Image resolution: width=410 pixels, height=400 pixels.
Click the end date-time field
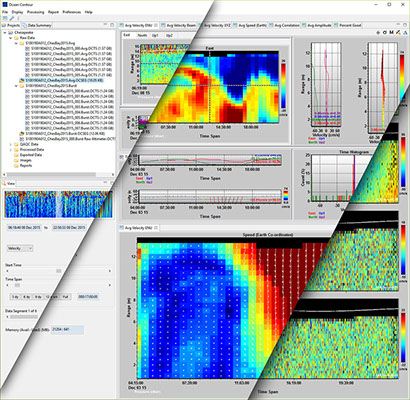[69, 228]
